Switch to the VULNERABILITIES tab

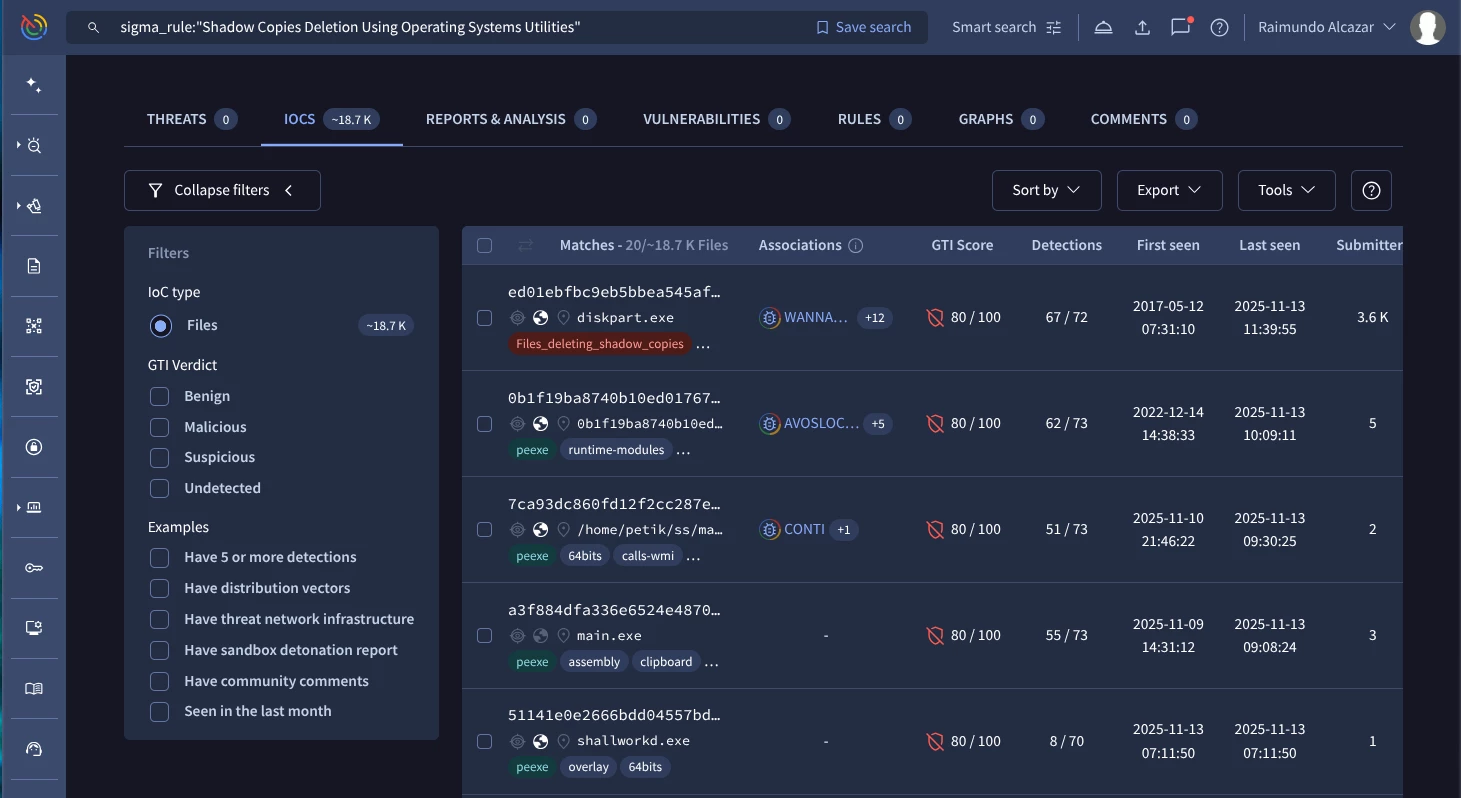pos(717,119)
